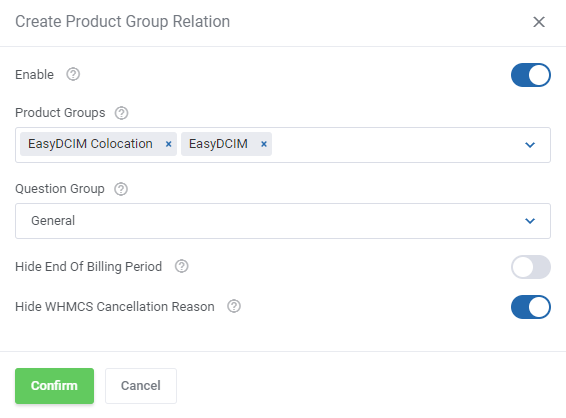Show help tooltip for Enable

[73, 74]
